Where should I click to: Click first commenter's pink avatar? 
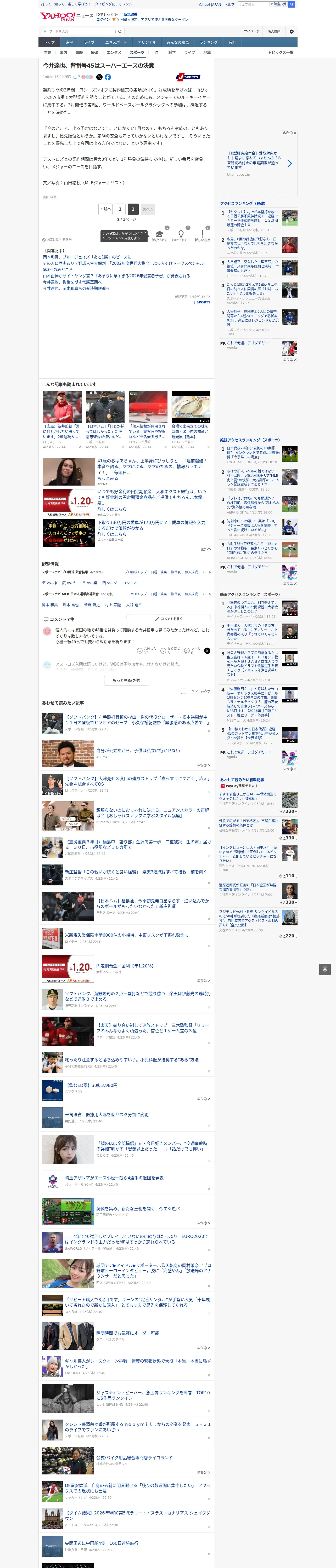tap(46, 631)
